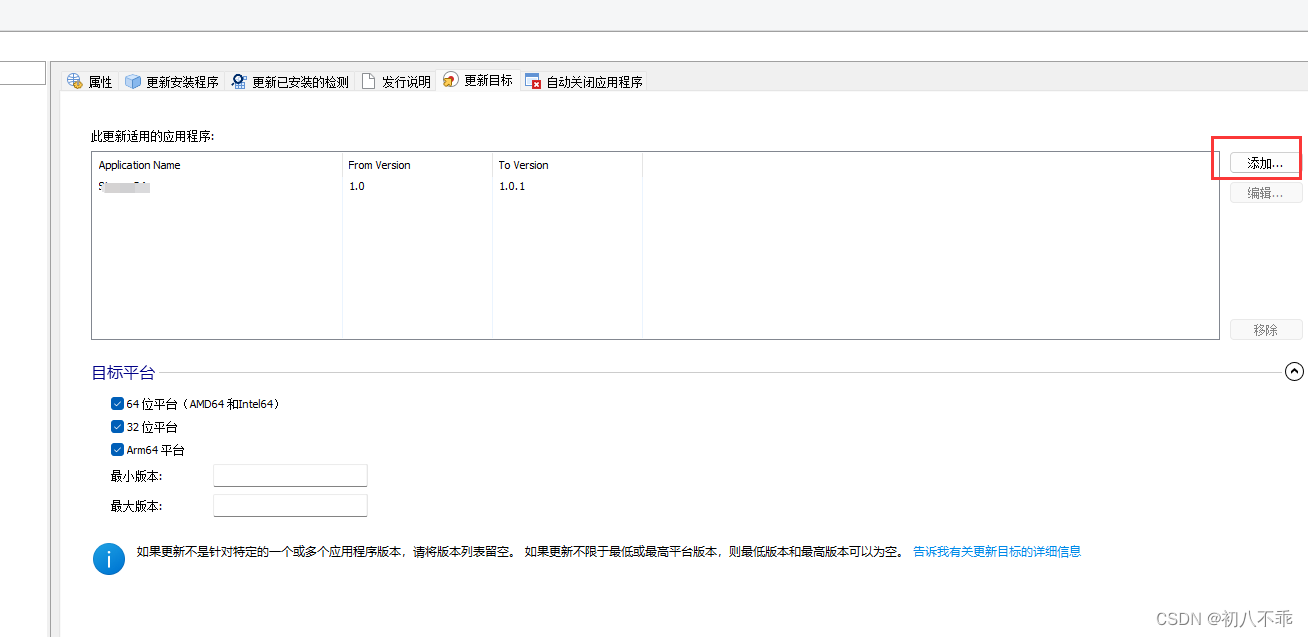Click the 目标平台 section heading
The width and height of the screenshot is (1308, 637).
click(x=123, y=373)
